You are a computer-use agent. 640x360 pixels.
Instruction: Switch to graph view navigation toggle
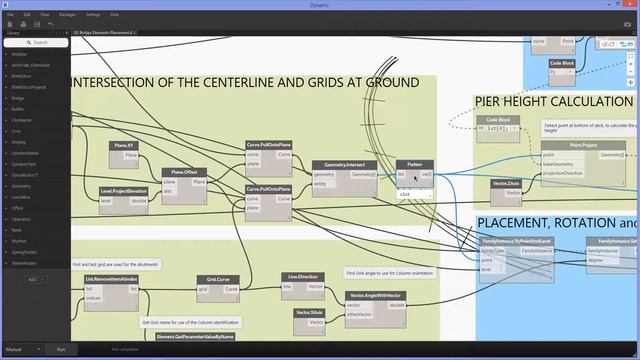[626, 44]
